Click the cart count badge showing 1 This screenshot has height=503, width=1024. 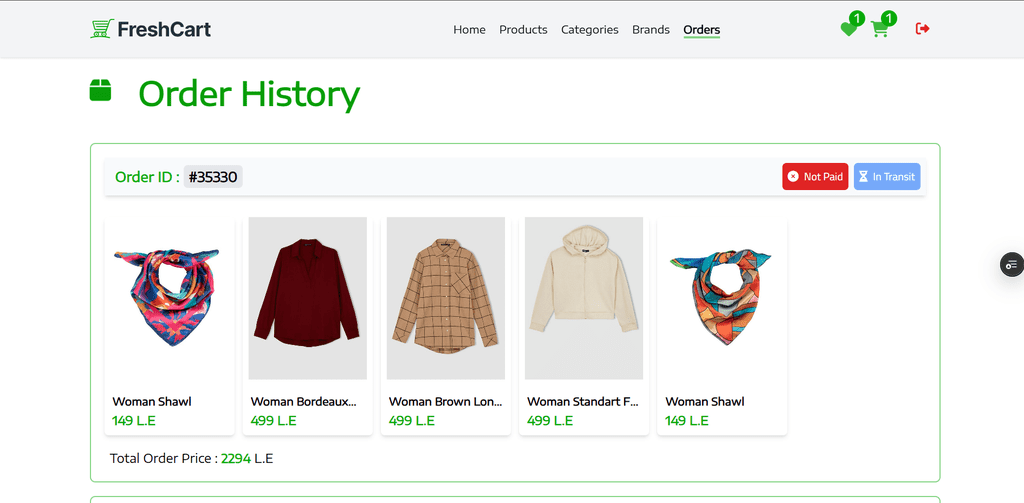(x=889, y=18)
